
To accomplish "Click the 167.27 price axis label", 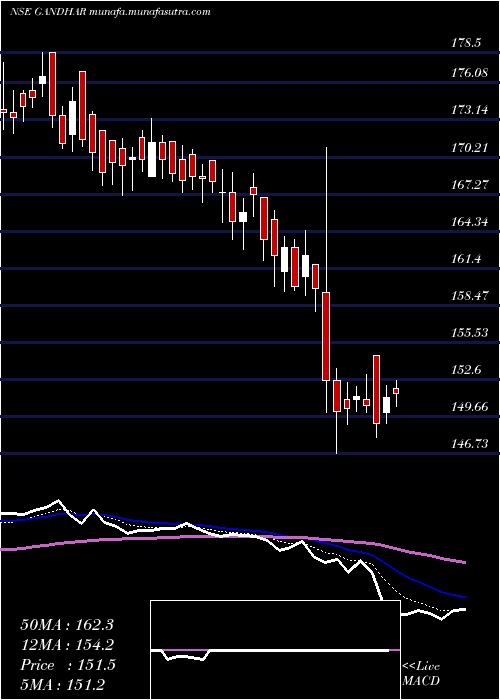I will click(468, 184).
